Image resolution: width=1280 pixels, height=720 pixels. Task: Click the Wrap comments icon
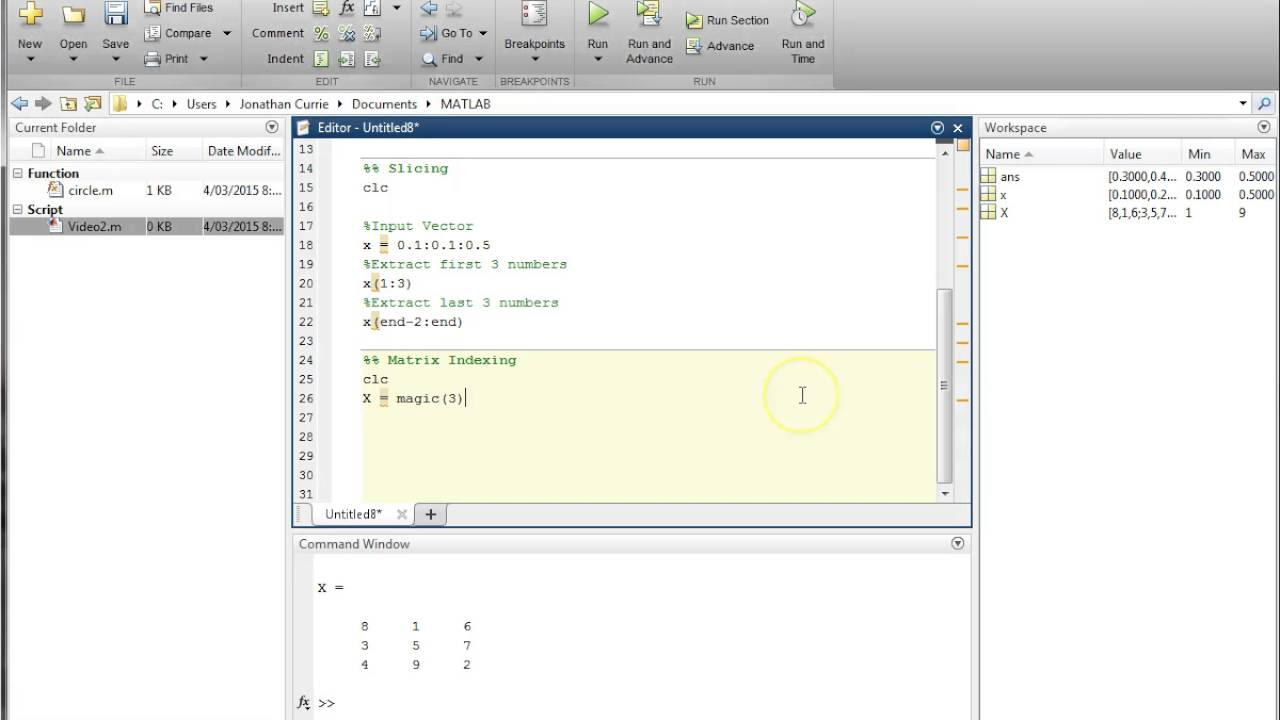[371, 33]
